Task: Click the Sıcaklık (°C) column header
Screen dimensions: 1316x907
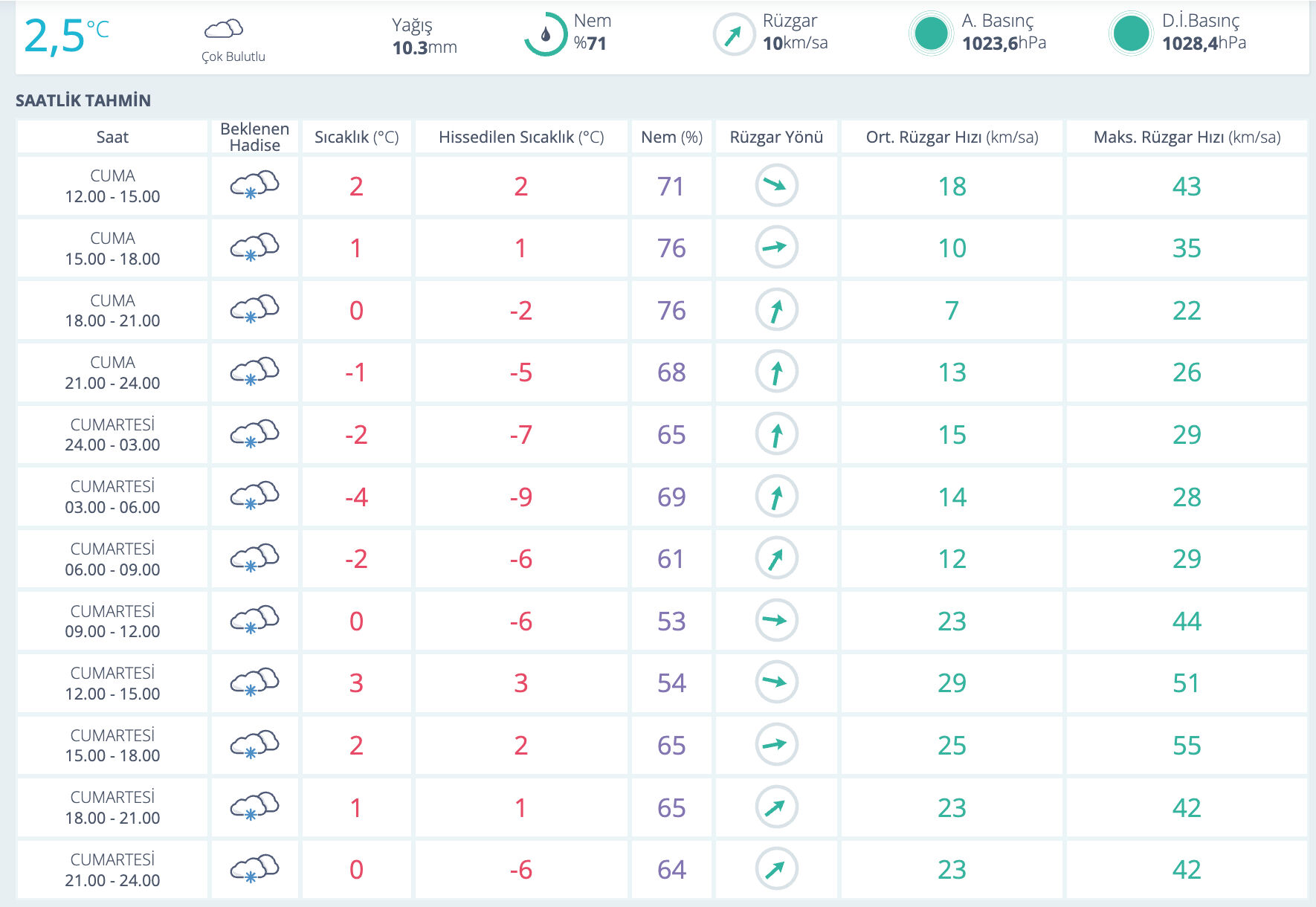Action: [356, 137]
